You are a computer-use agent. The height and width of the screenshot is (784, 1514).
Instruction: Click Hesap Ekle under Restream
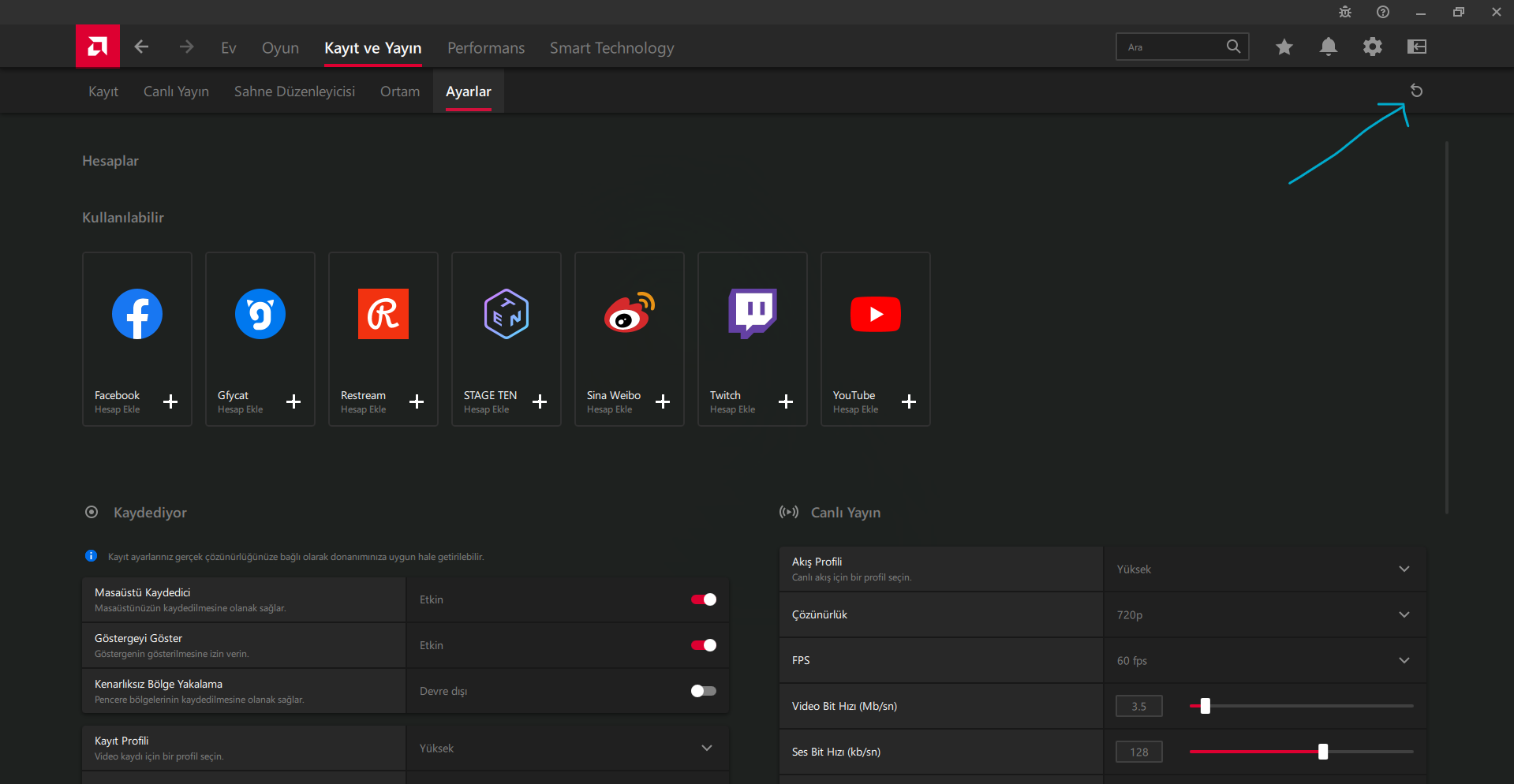[x=364, y=409]
